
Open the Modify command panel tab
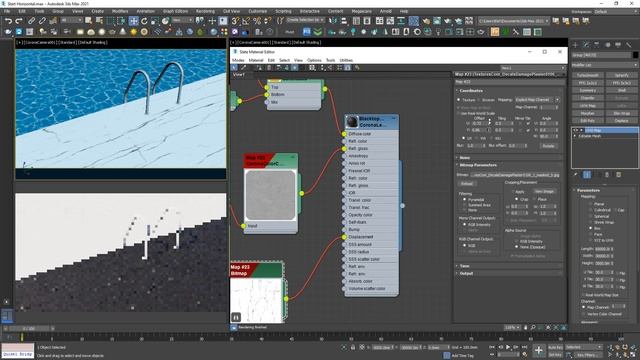tap(586, 44)
